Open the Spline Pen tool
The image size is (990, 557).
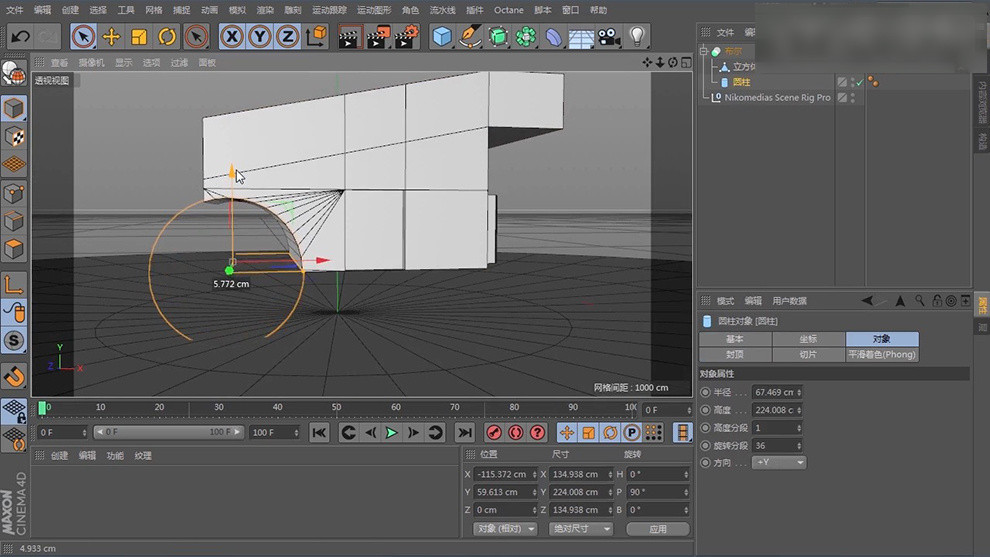pos(470,37)
